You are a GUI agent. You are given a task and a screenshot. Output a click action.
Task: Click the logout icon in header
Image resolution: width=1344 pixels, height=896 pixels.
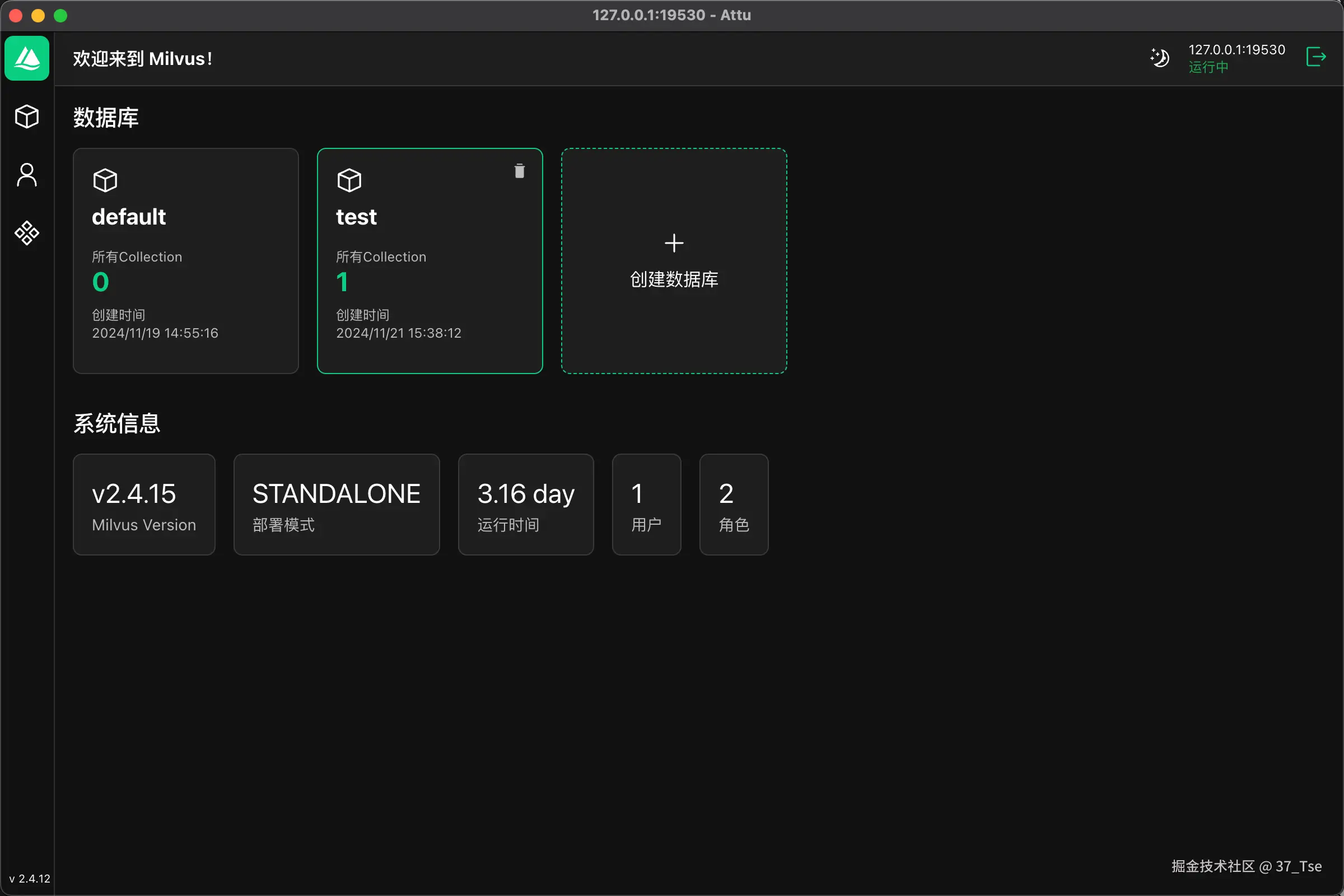(x=1316, y=57)
